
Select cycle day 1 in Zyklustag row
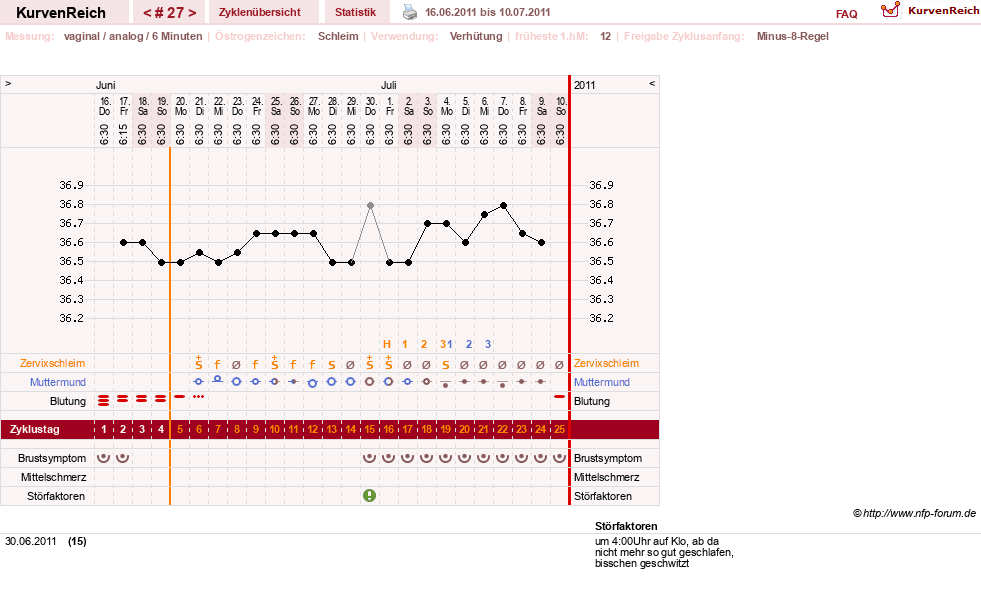coord(104,429)
